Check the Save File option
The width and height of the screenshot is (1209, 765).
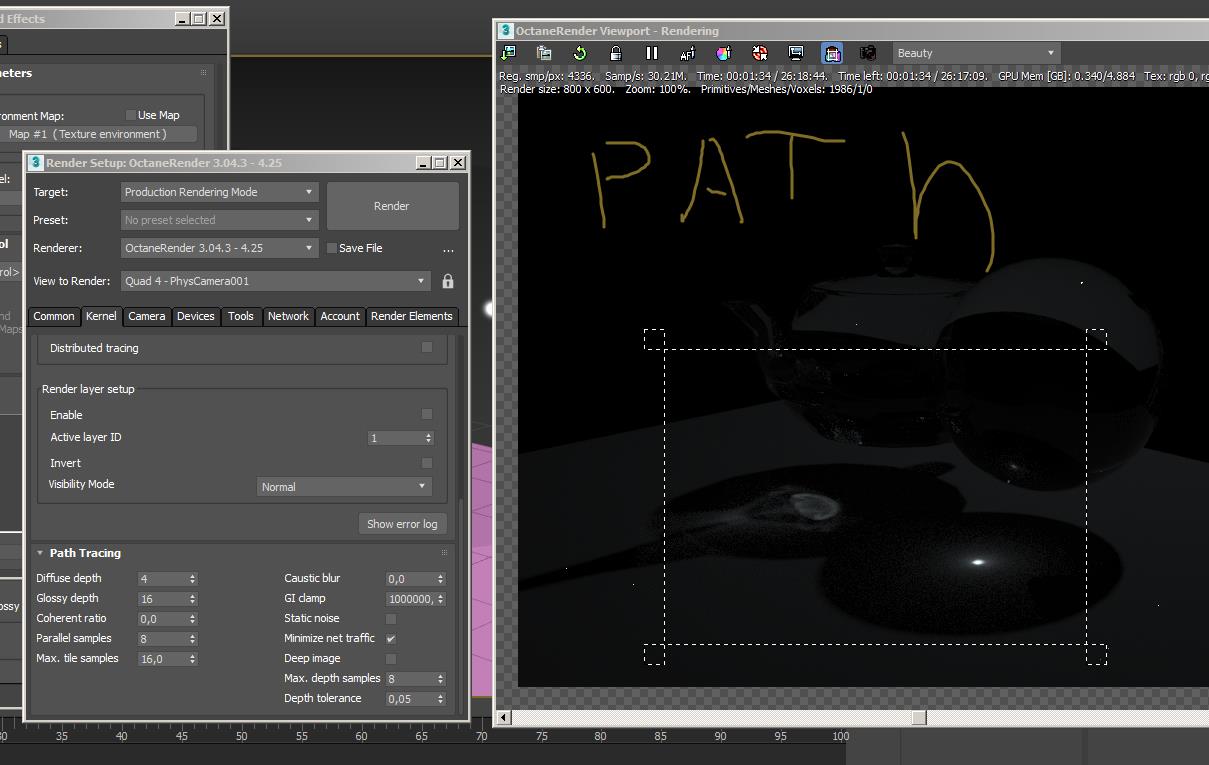coord(332,248)
